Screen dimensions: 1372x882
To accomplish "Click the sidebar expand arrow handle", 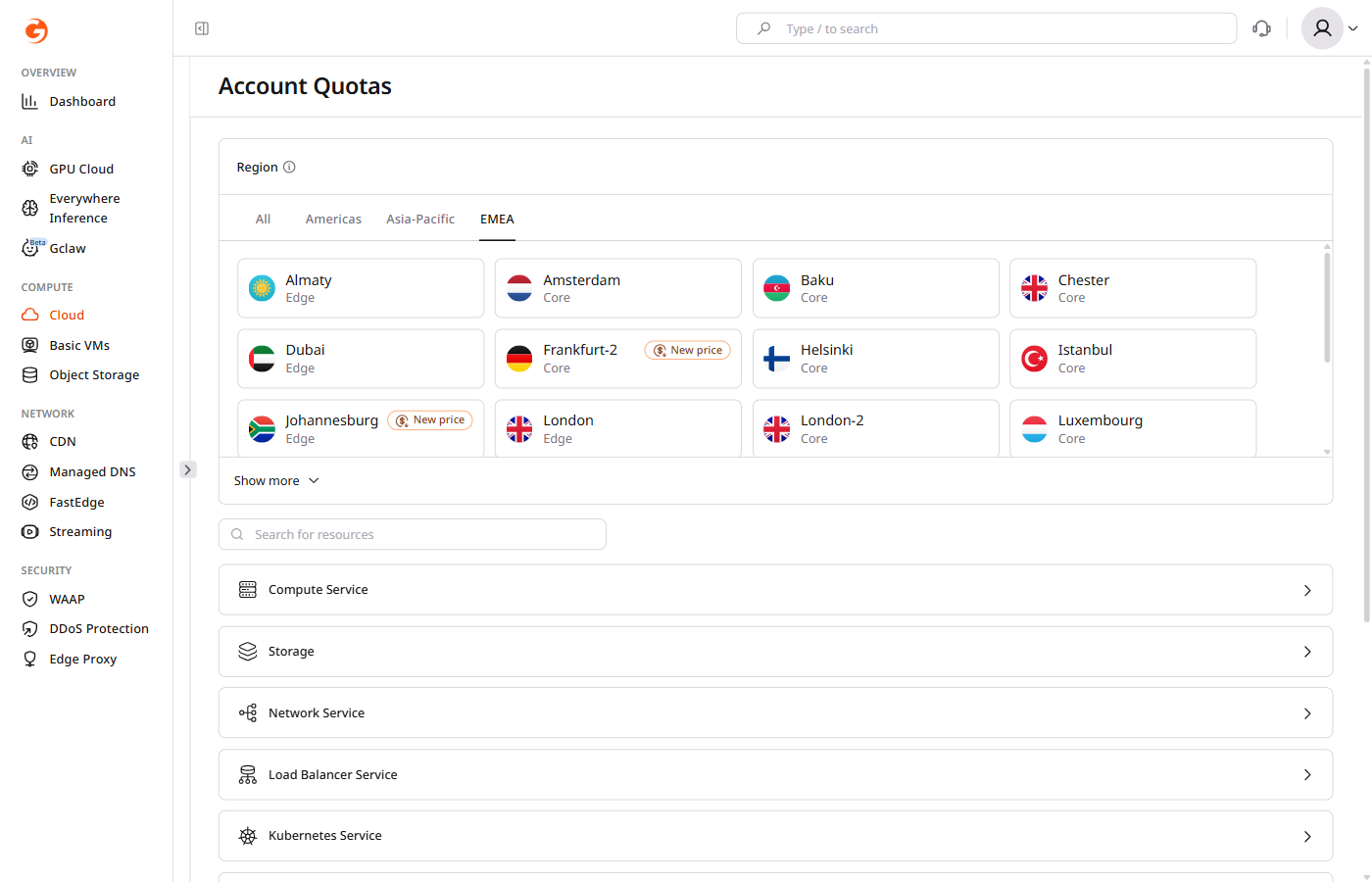I will pyautogui.click(x=188, y=469).
